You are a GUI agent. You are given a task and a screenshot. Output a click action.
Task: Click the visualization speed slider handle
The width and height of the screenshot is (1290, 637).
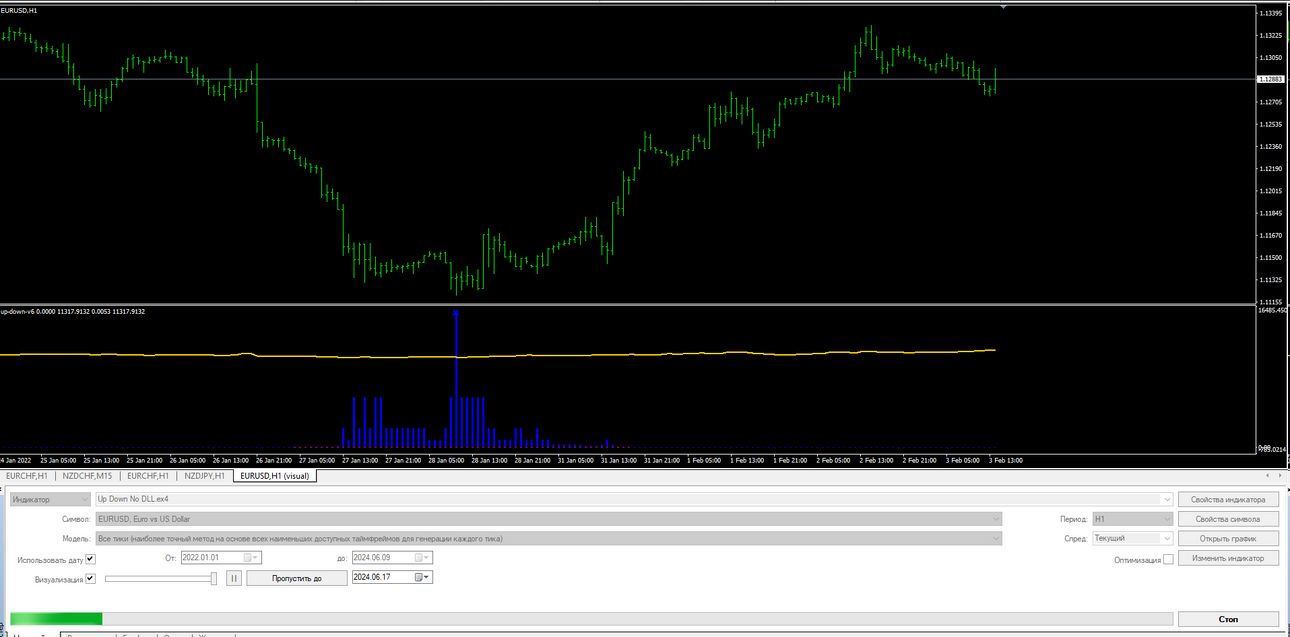pos(214,578)
